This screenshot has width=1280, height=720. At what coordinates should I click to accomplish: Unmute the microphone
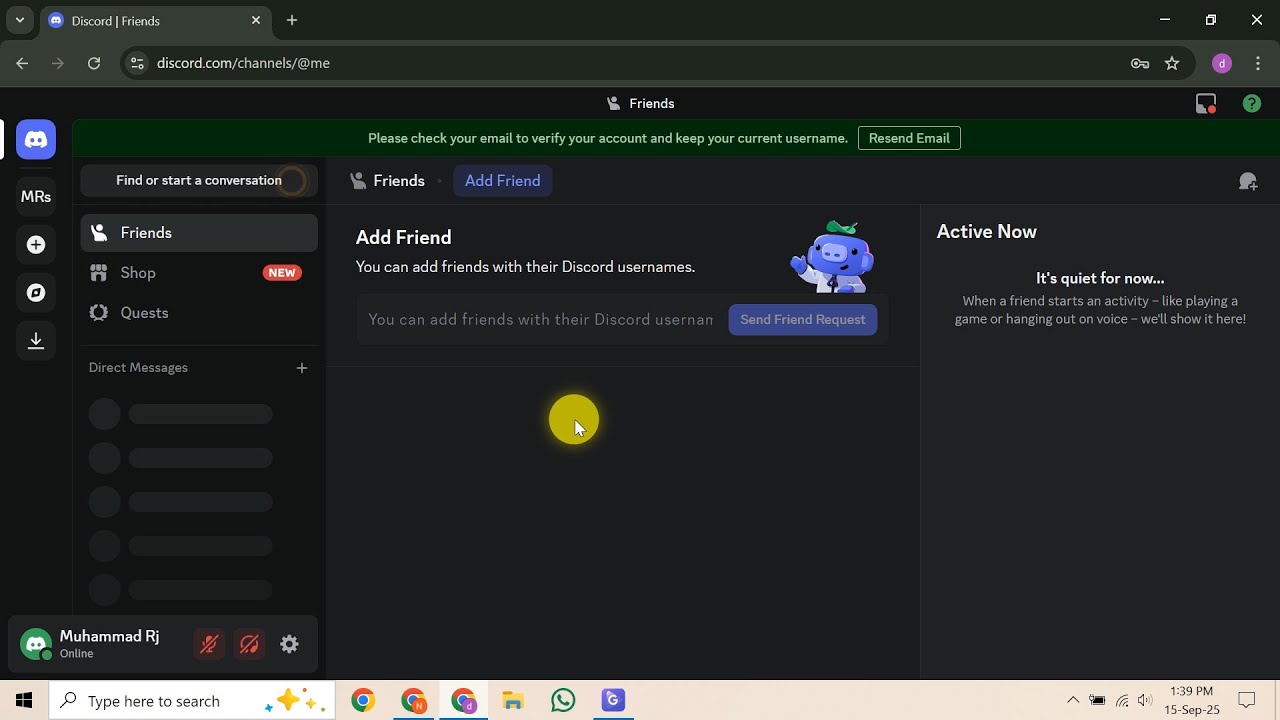click(209, 645)
